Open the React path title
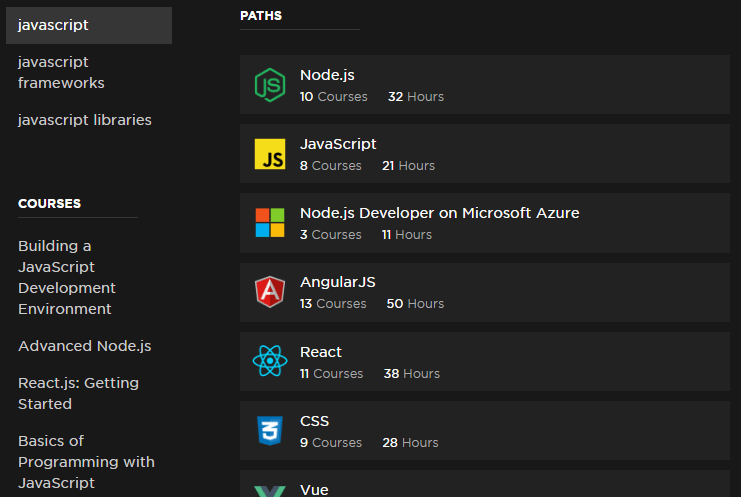This screenshot has width=741, height=497. tap(320, 352)
